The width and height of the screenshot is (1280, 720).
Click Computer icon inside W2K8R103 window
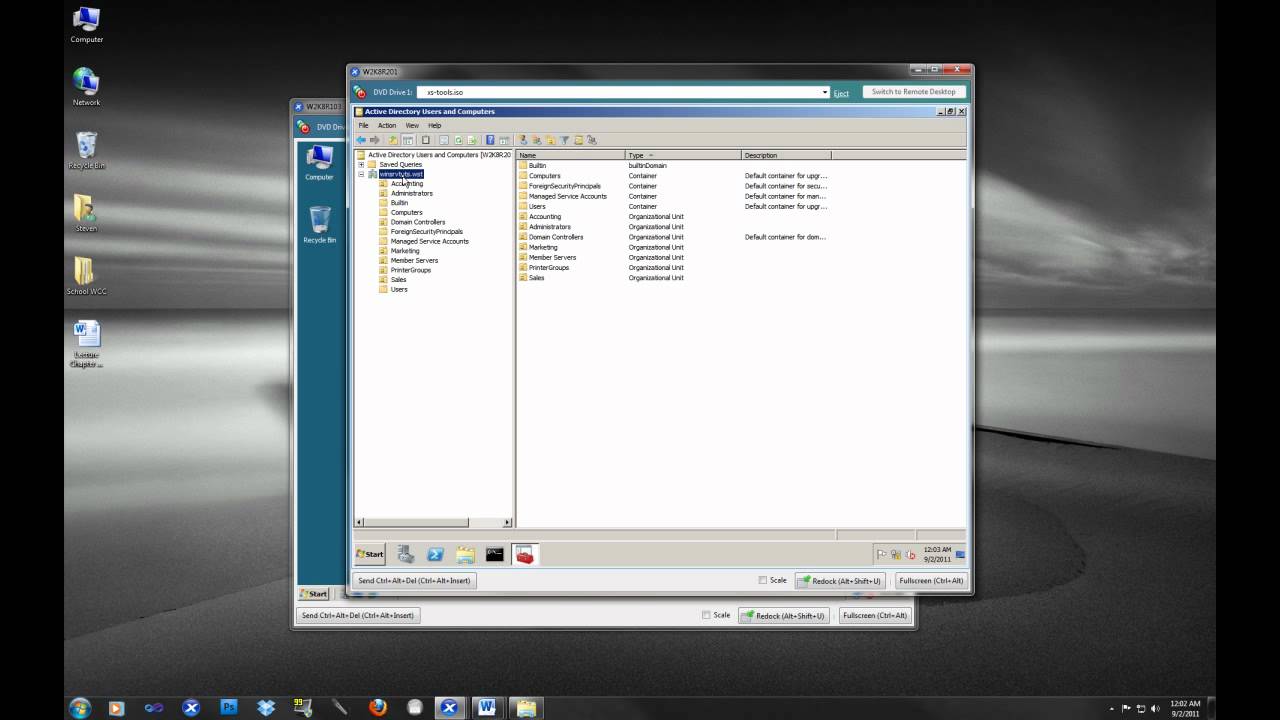[x=319, y=163]
